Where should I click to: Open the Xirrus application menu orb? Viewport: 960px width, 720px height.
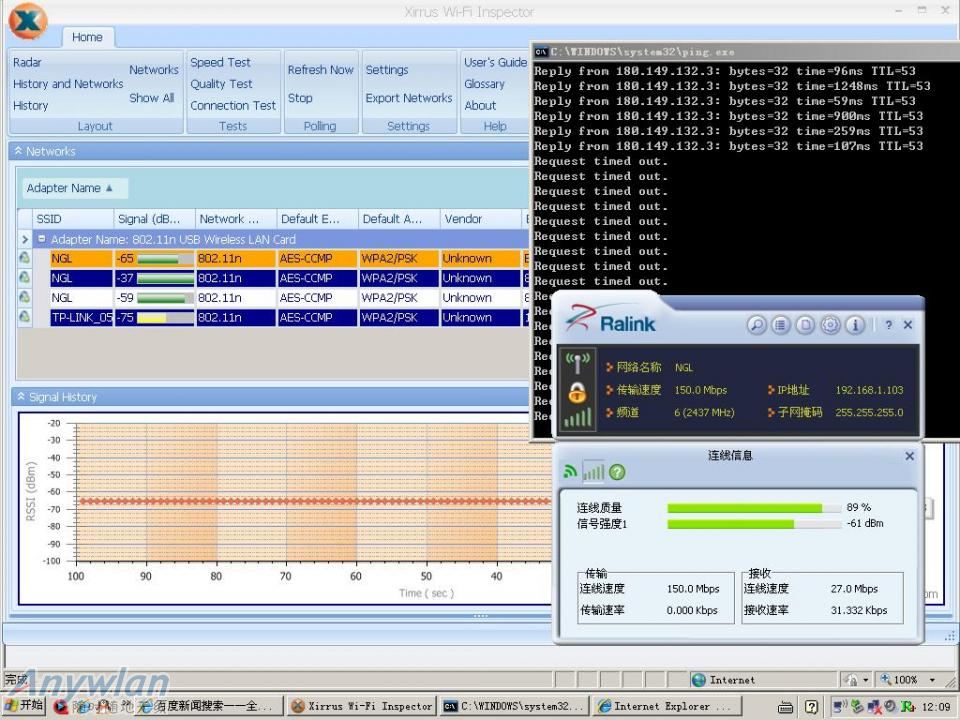pyautogui.click(x=28, y=21)
